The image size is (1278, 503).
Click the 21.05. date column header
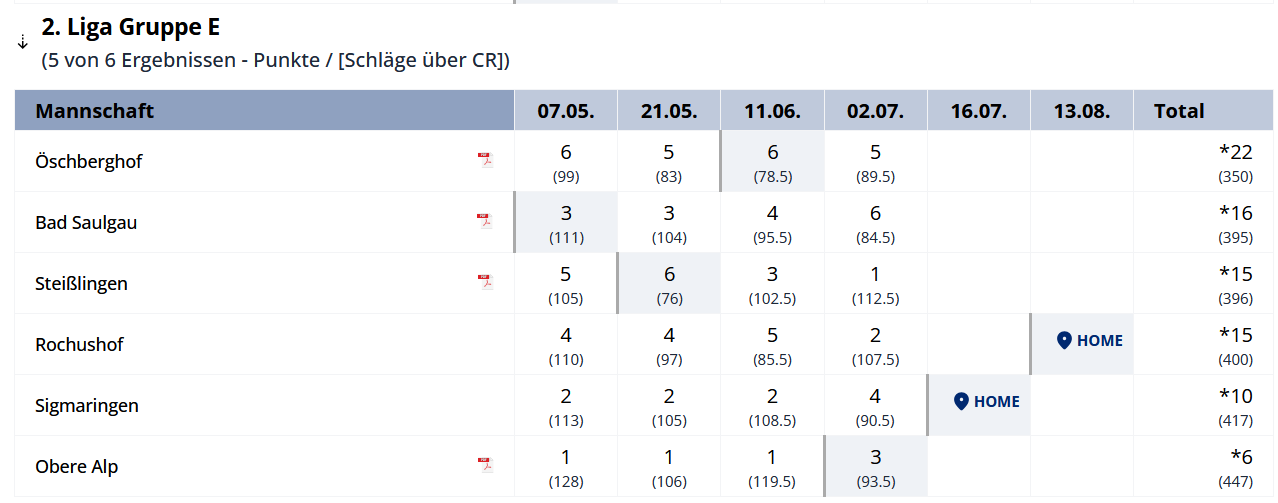click(669, 111)
